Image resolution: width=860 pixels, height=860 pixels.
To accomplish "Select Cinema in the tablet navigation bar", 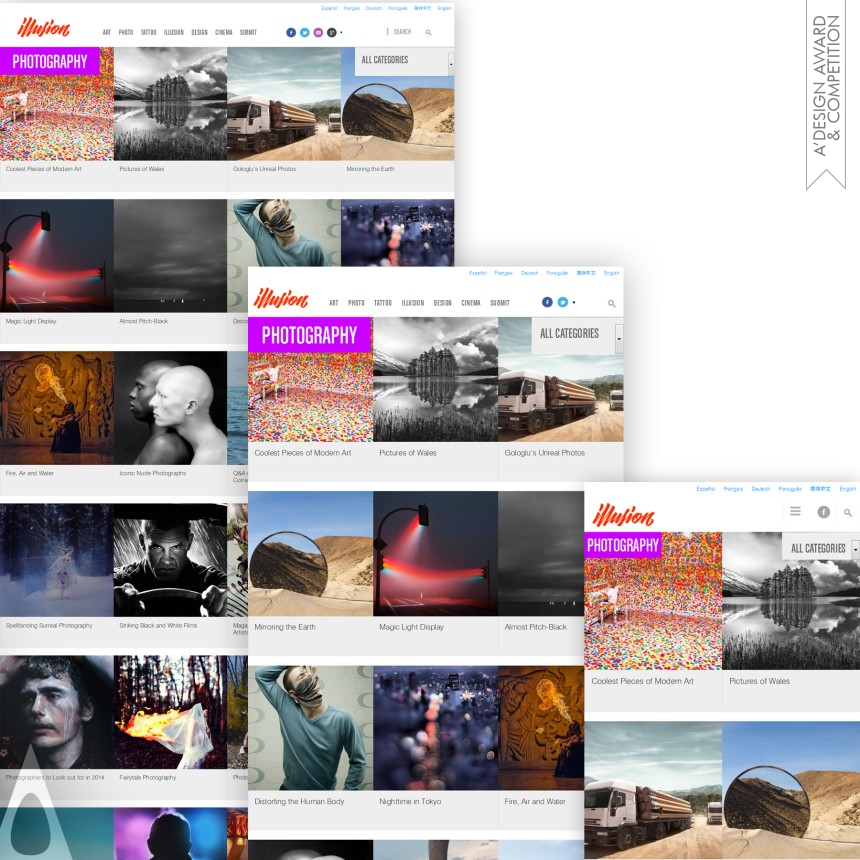I will [x=471, y=303].
